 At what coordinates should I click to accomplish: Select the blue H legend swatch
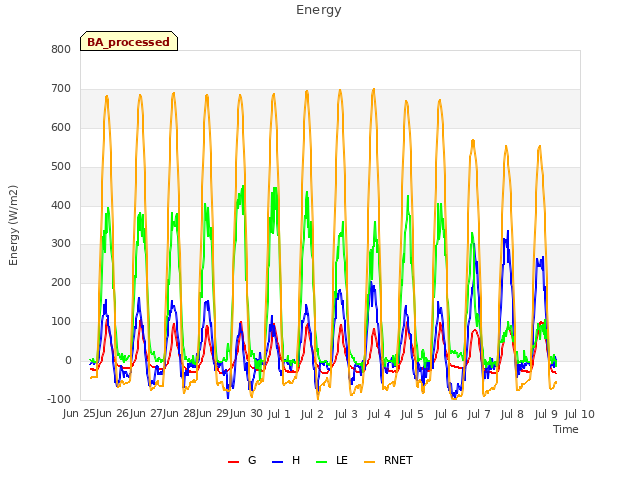278,461
